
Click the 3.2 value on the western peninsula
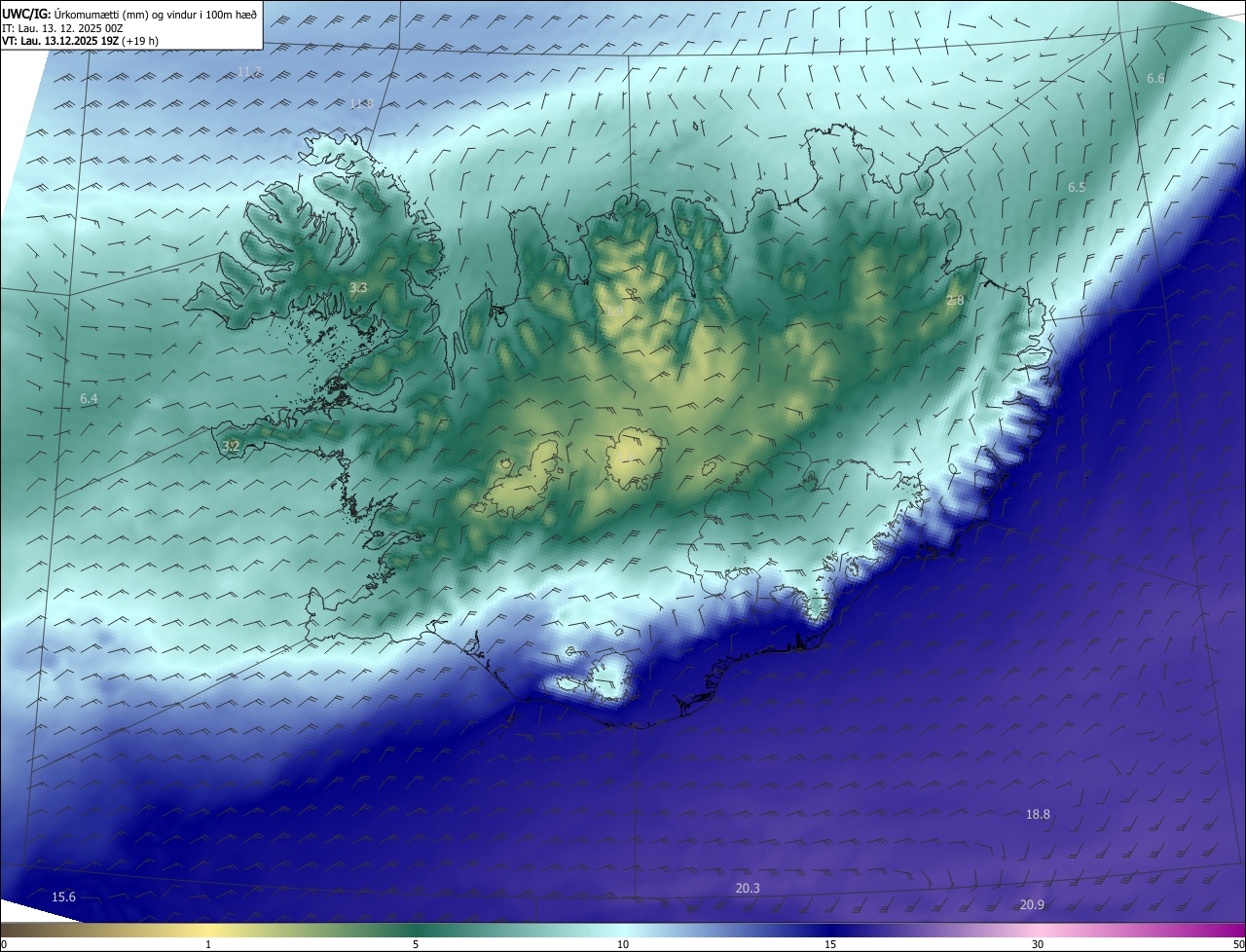(x=231, y=446)
